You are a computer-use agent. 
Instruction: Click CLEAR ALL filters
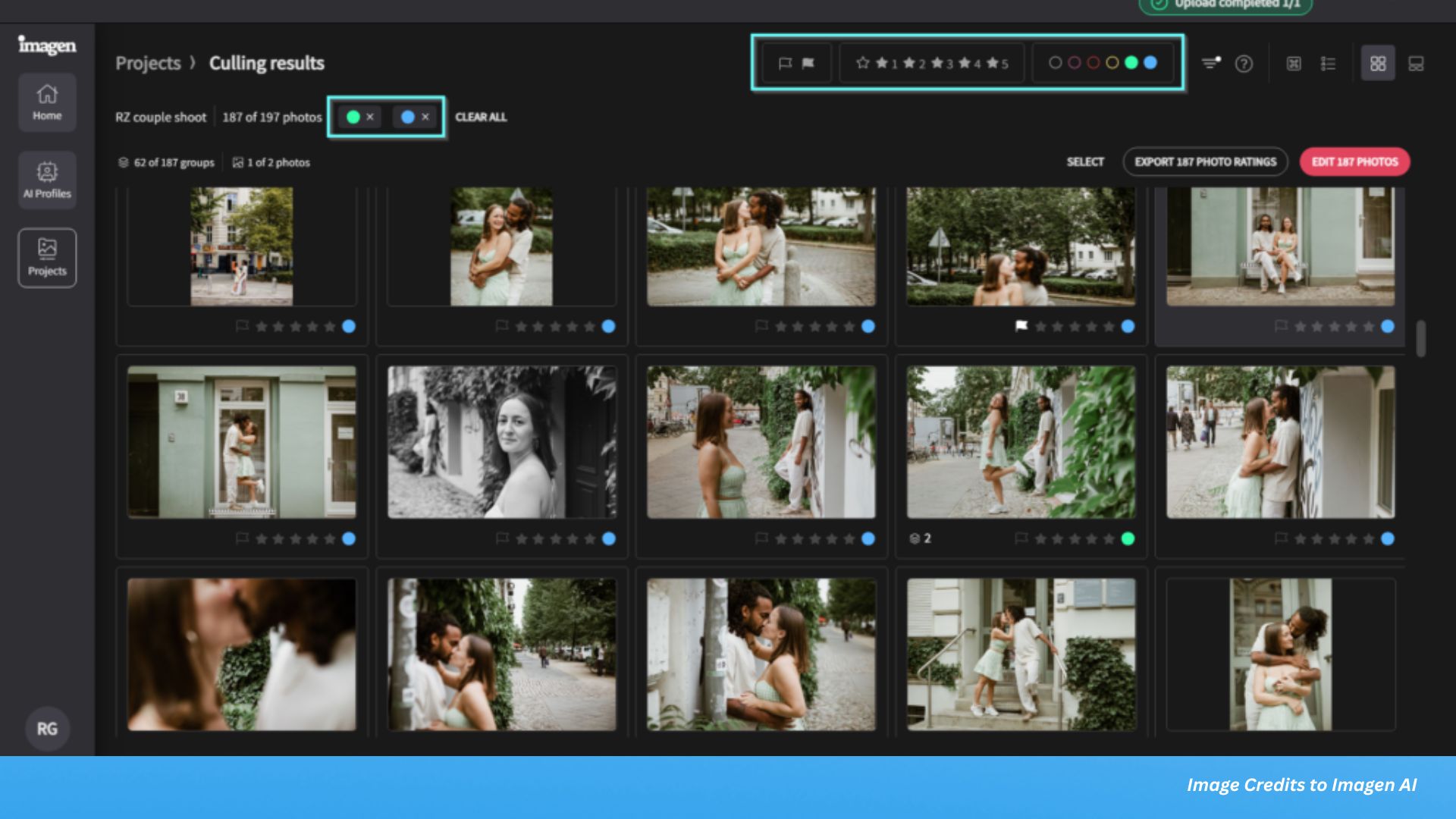[481, 117]
